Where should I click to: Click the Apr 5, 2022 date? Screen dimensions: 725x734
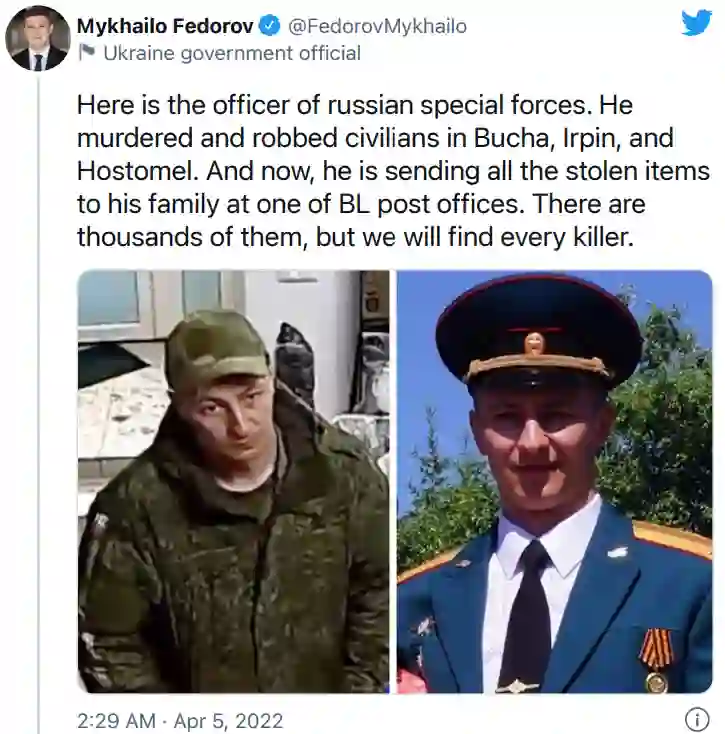228,720
